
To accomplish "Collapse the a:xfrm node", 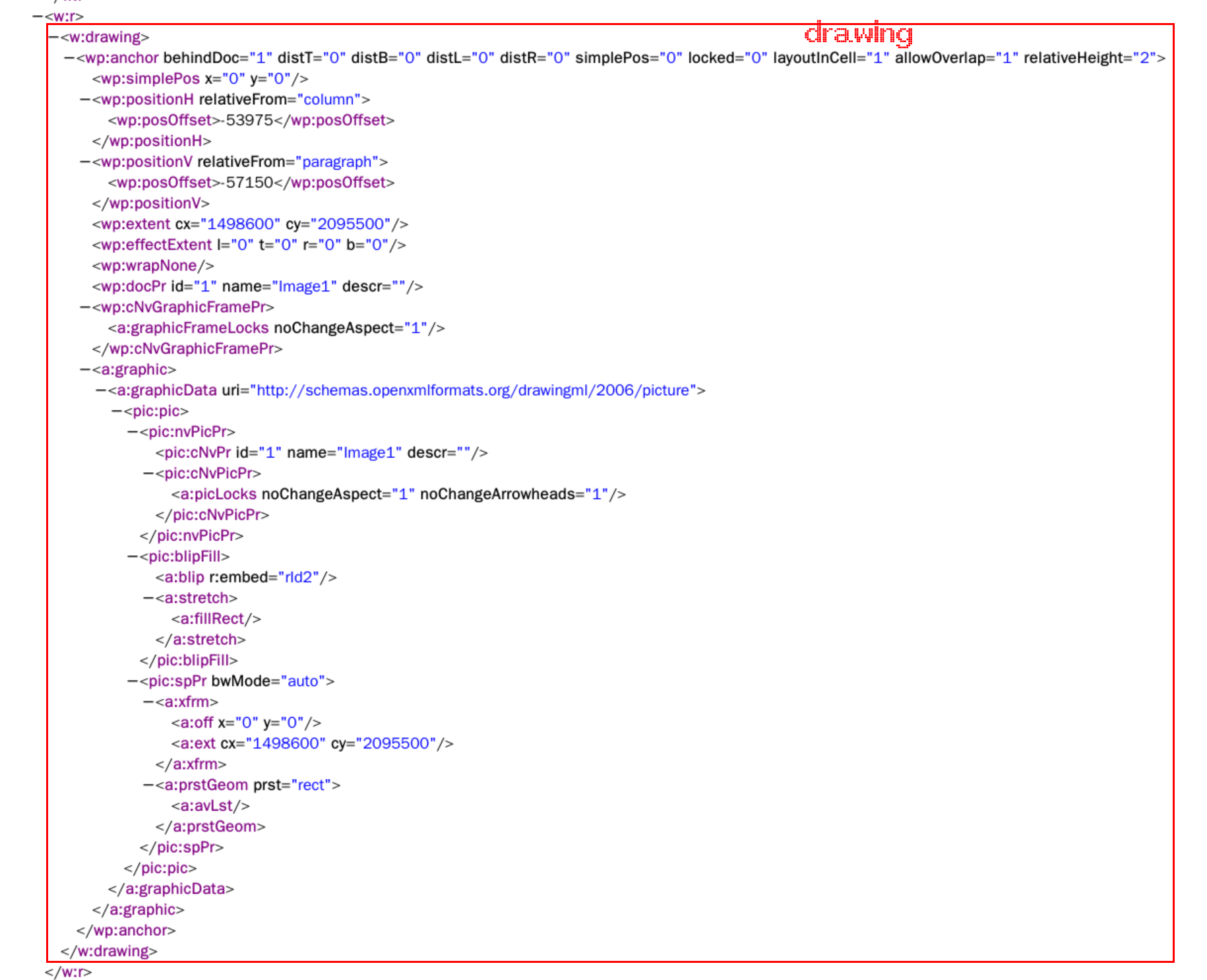I will click(x=148, y=702).
